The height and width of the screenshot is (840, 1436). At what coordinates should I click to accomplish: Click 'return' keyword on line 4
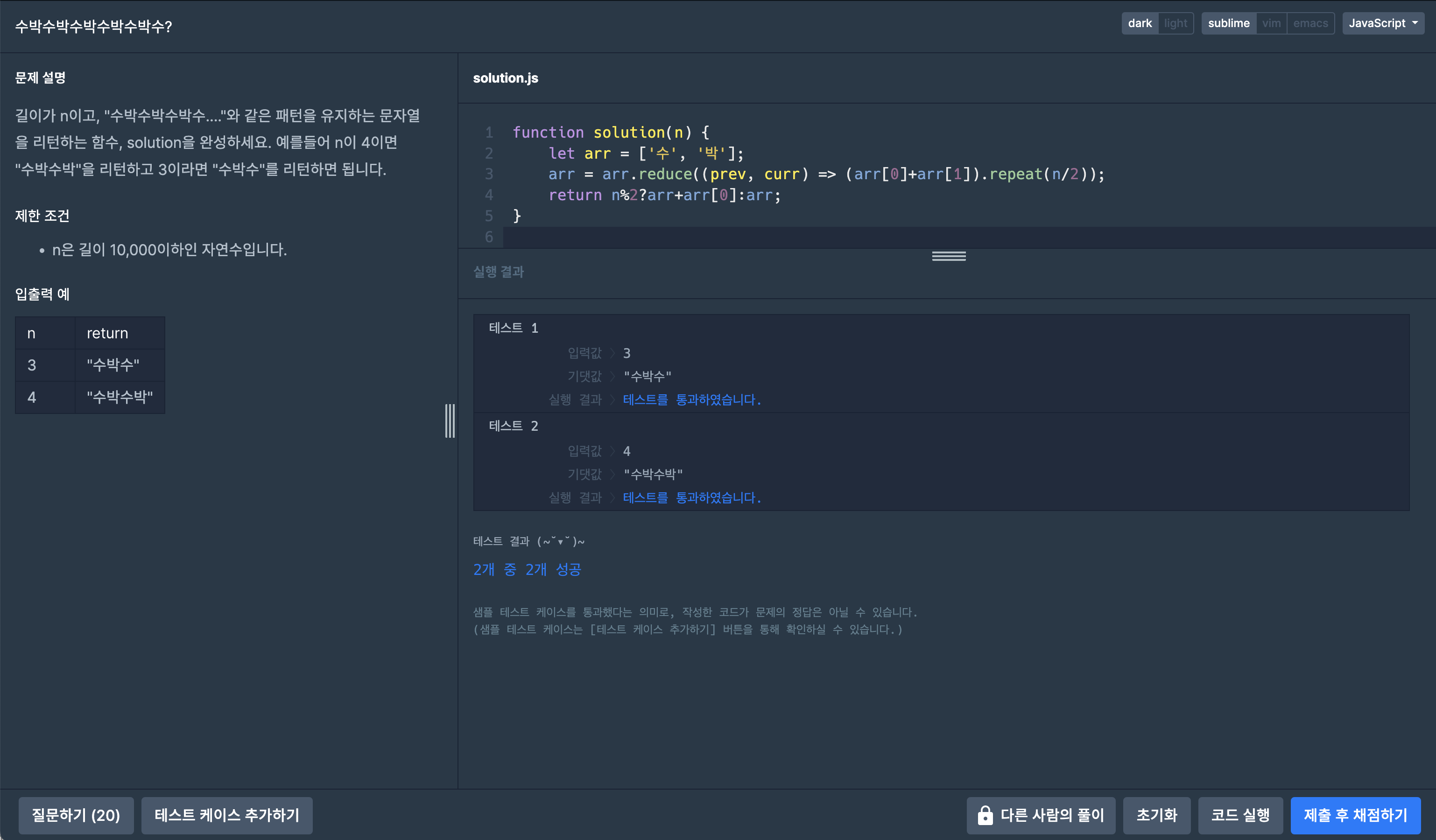(574, 195)
